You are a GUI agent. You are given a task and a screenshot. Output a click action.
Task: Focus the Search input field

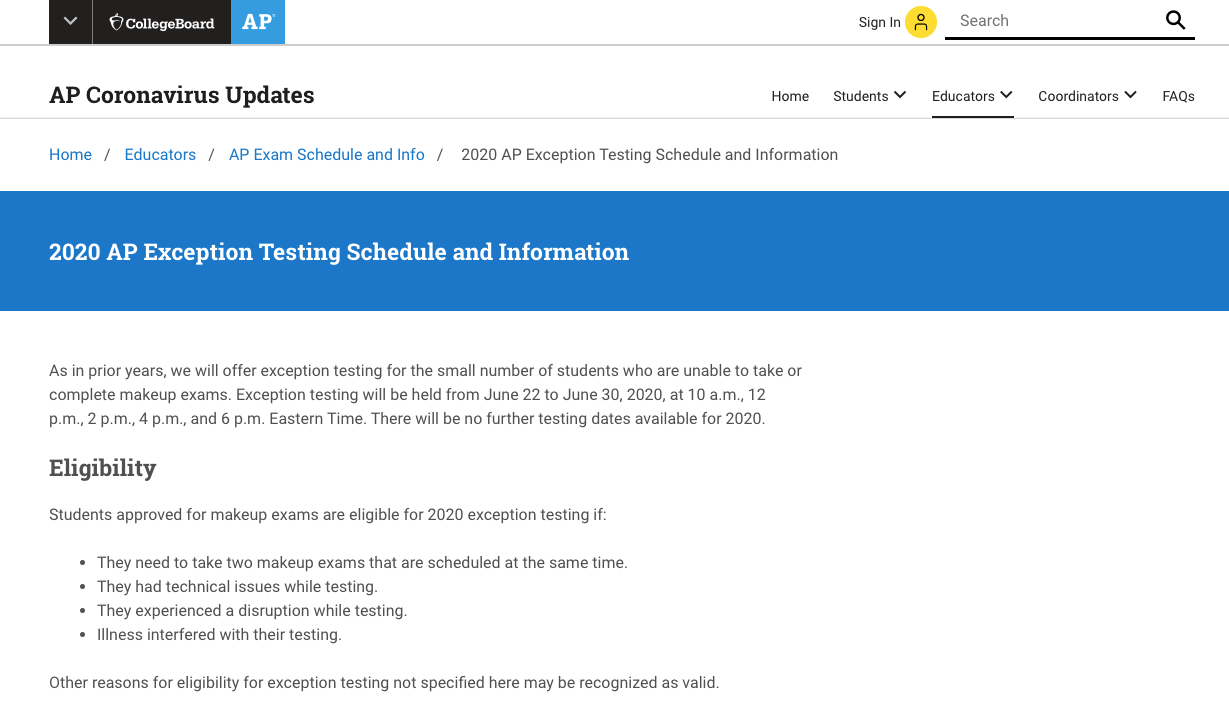(x=1055, y=20)
